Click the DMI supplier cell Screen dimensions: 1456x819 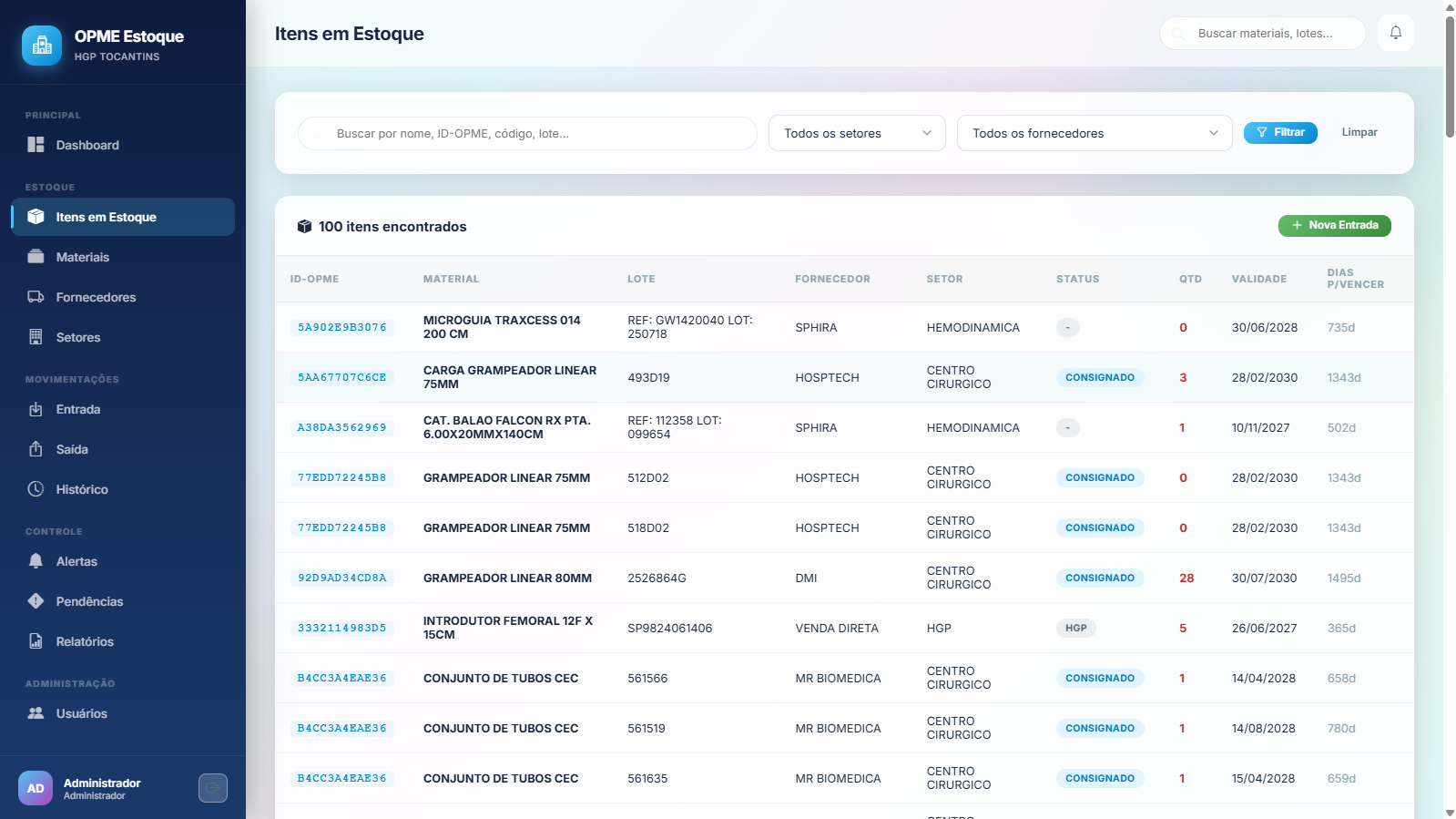coord(806,578)
